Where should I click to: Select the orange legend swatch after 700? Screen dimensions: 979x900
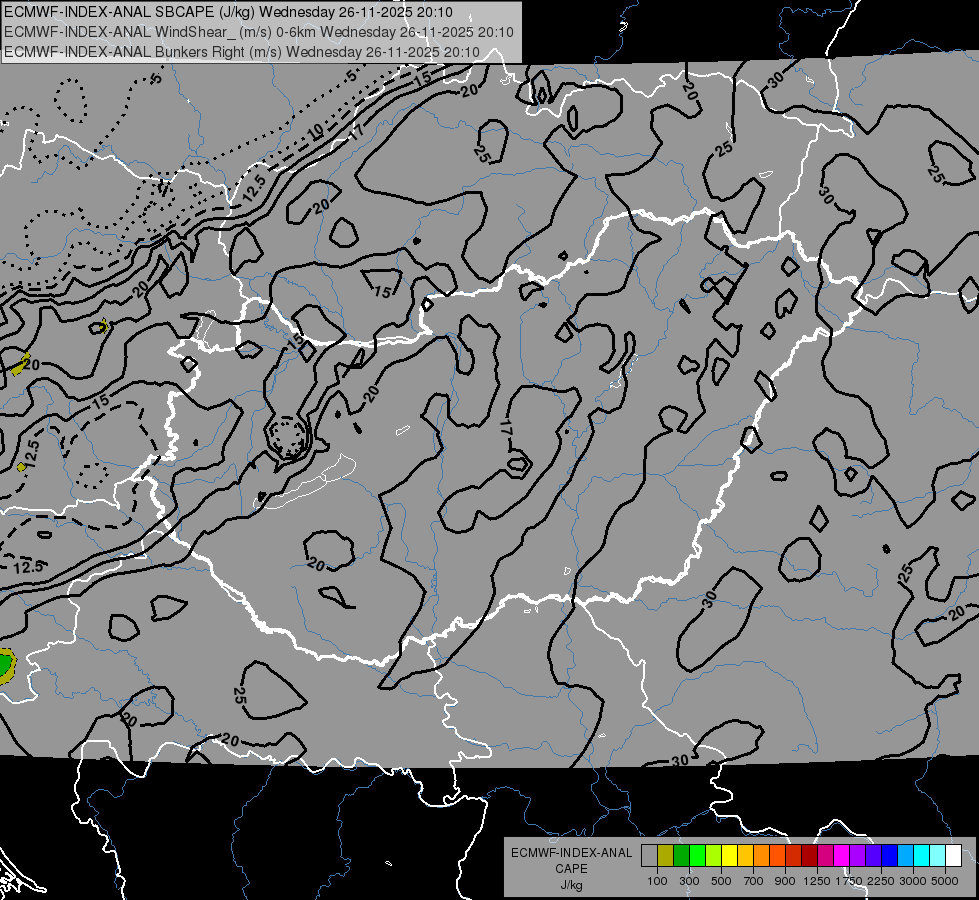click(x=762, y=856)
